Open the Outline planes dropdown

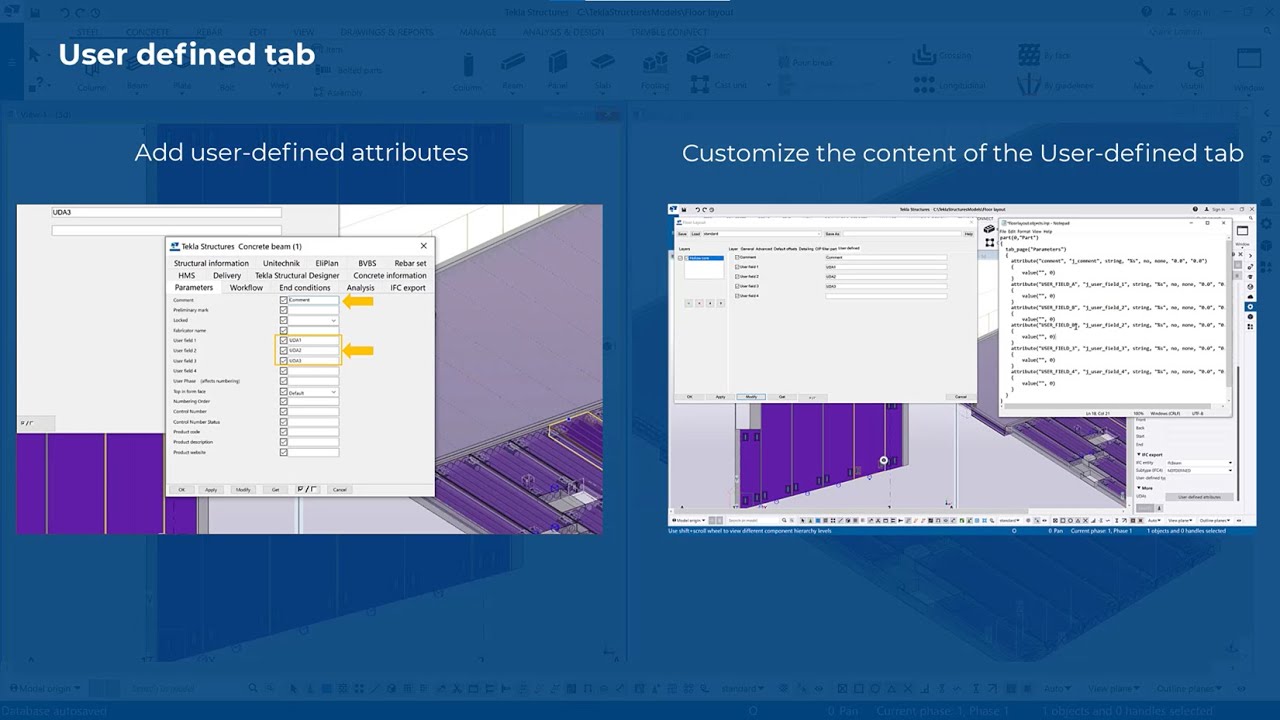click(x=1213, y=520)
